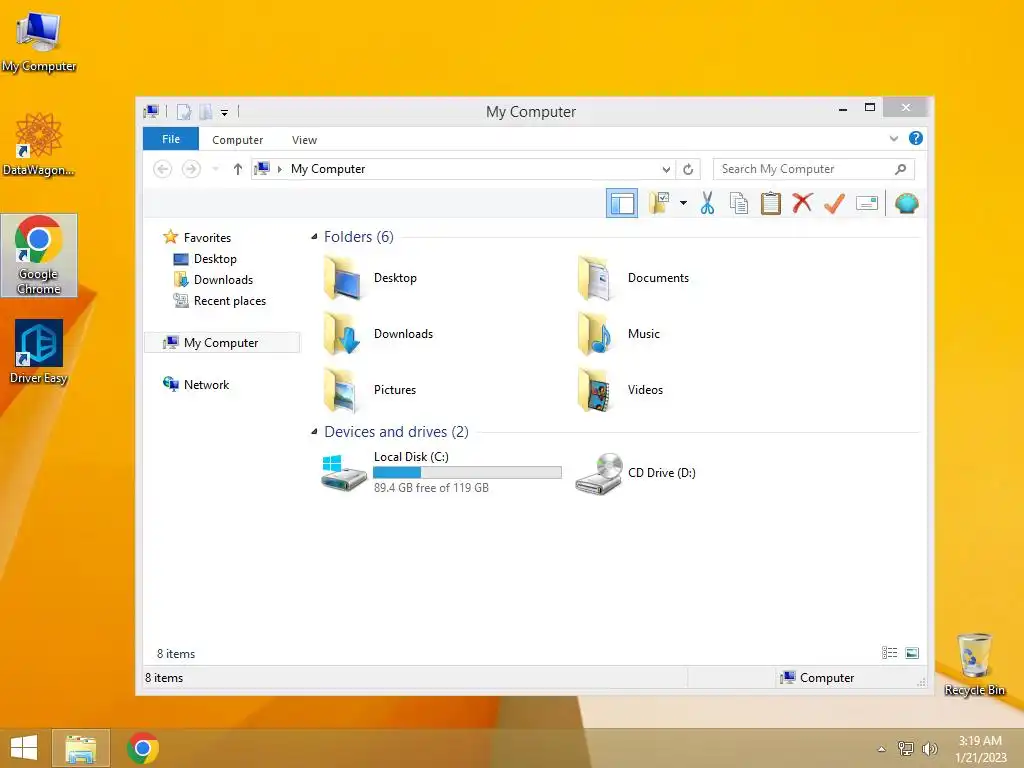This screenshot has width=1024, height=768.
Task: Go up one level with Up arrow
Action: tap(238, 169)
